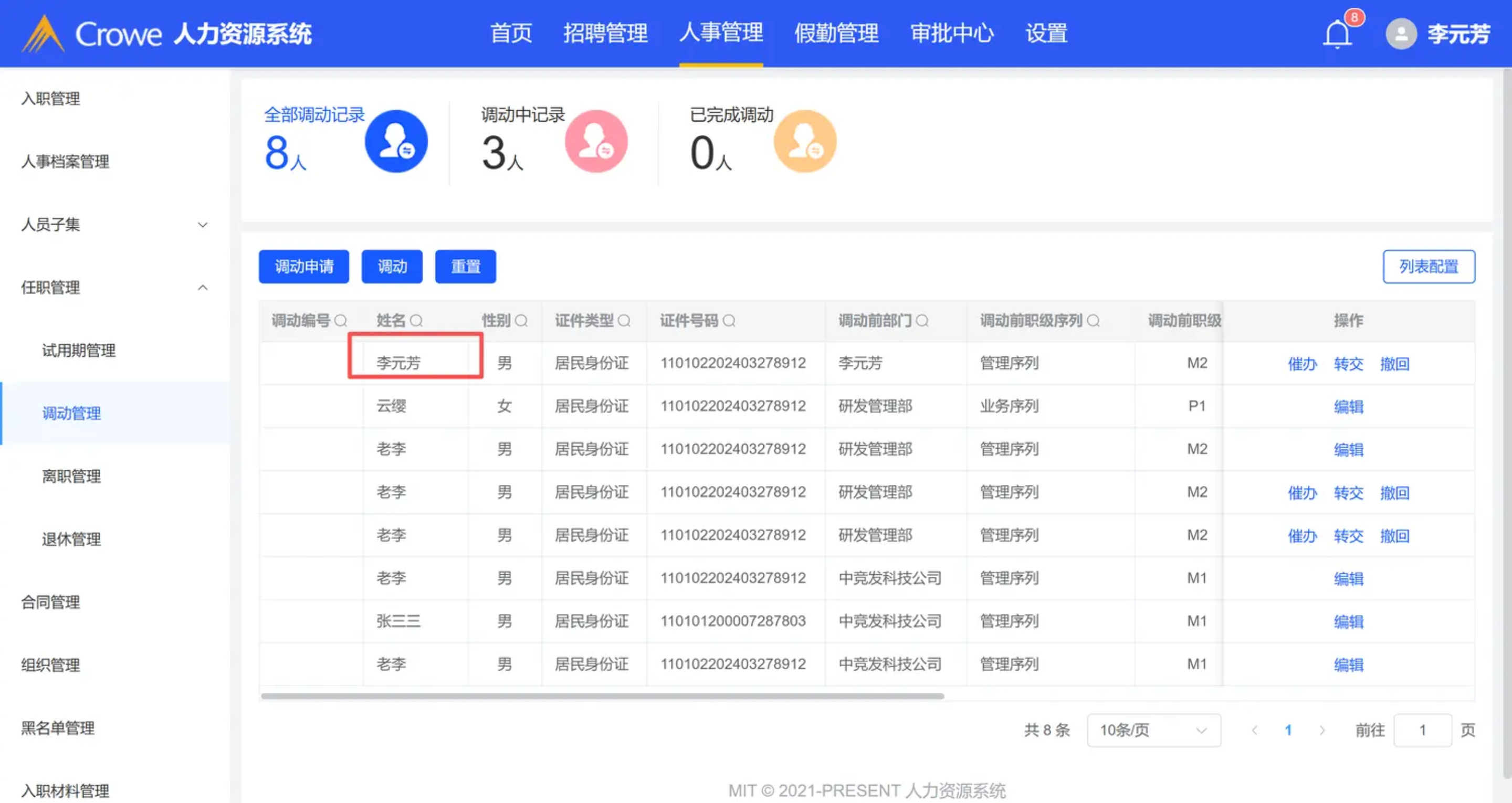Open the notification bell icon
Viewport: 1512px width, 803px height.
(x=1337, y=34)
